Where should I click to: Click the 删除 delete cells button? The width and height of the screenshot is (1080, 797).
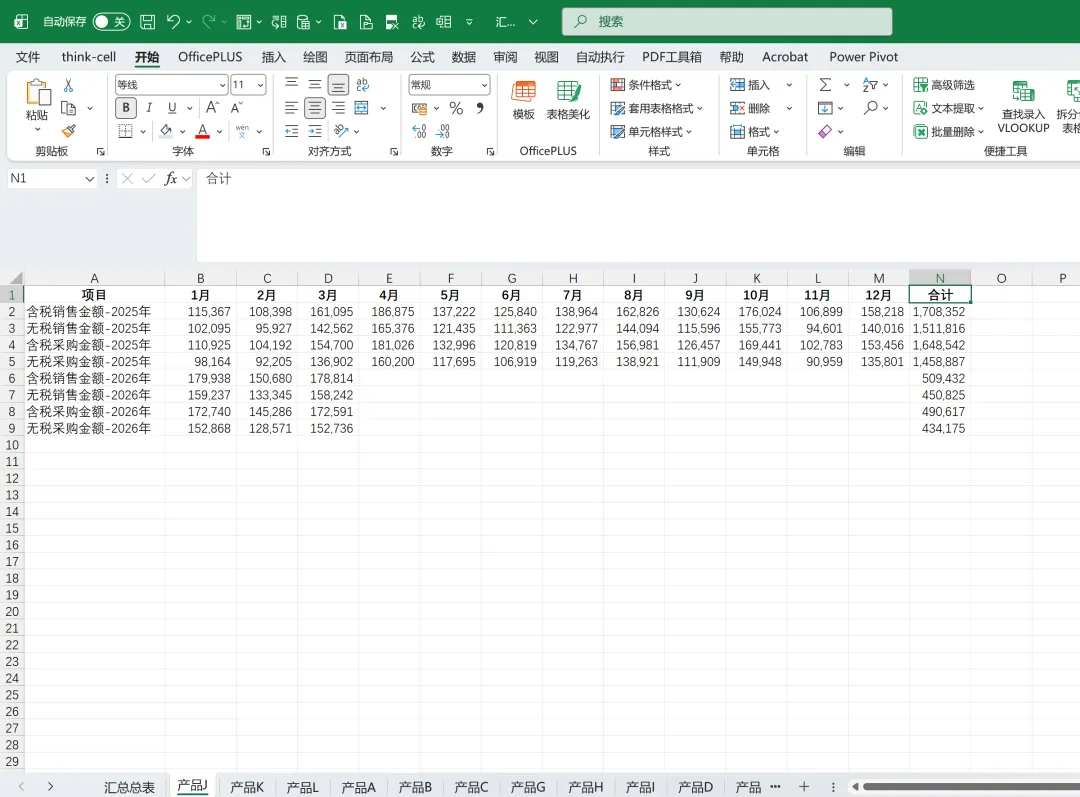[x=750, y=108]
